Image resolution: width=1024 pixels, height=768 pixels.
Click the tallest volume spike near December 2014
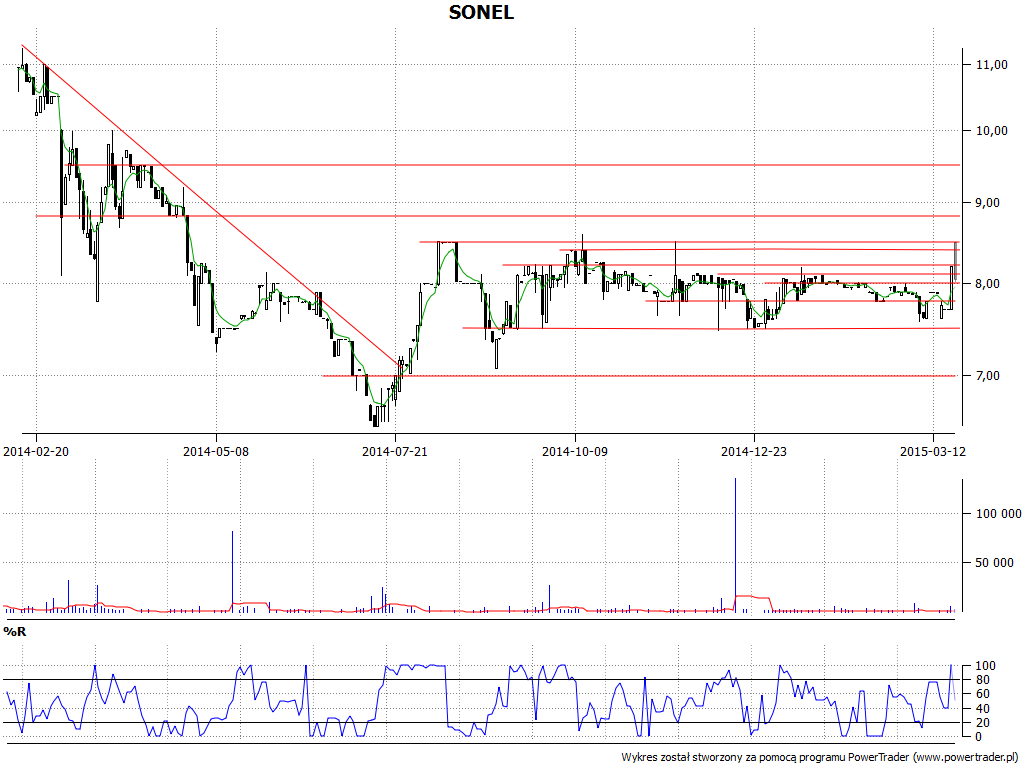click(x=735, y=545)
